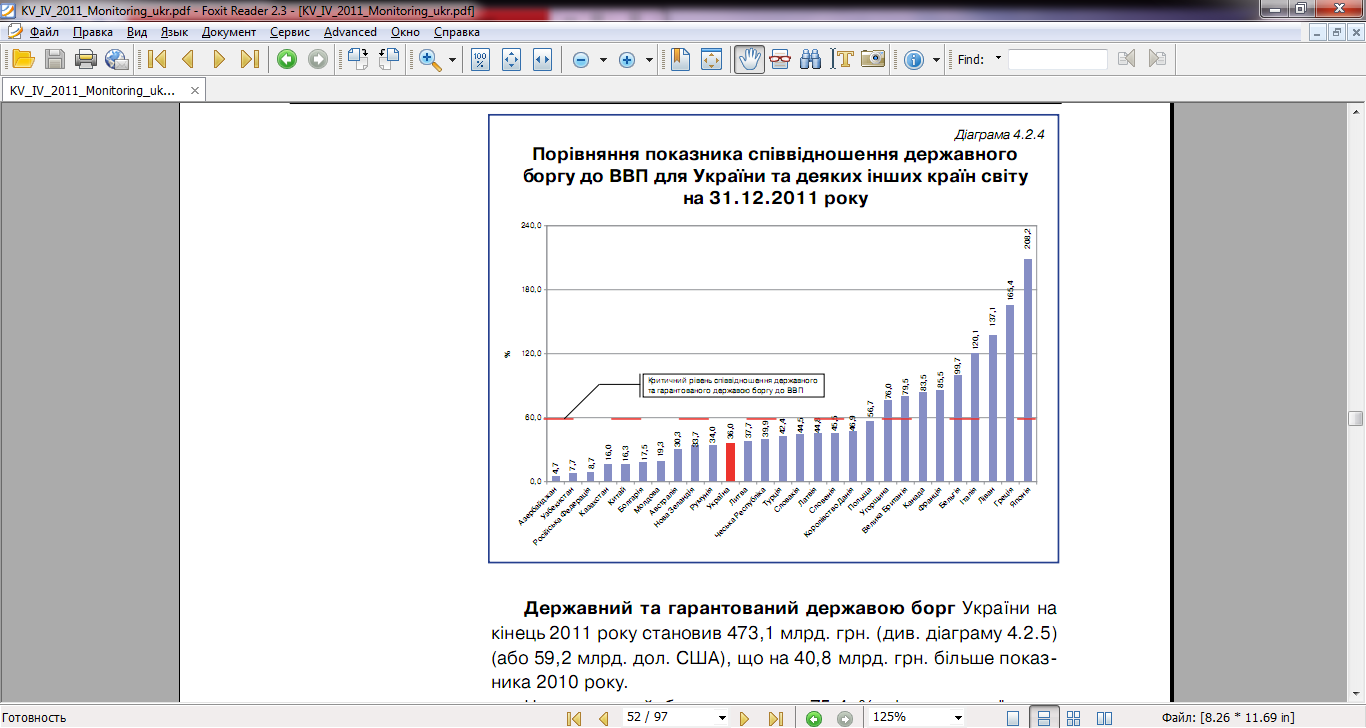The height and width of the screenshot is (728, 1366).
Task: Go to next page in status bar
Action: coord(744,717)
